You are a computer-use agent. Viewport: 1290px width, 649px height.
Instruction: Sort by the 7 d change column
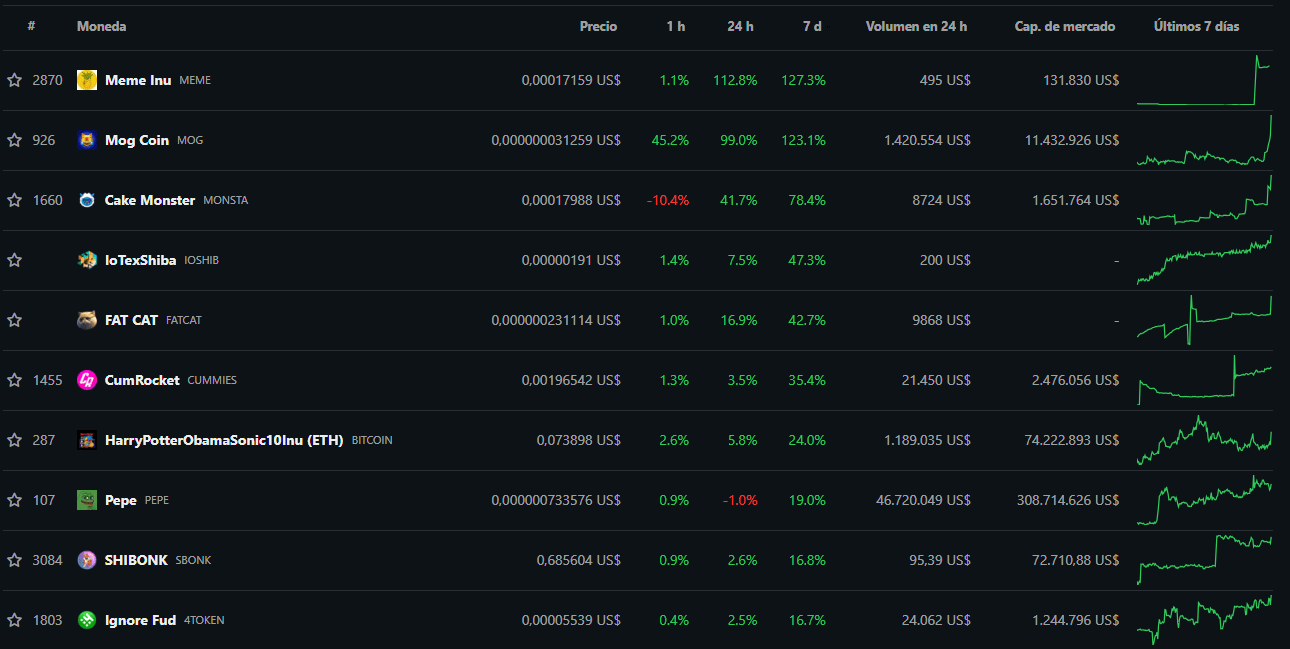(812, 26)
